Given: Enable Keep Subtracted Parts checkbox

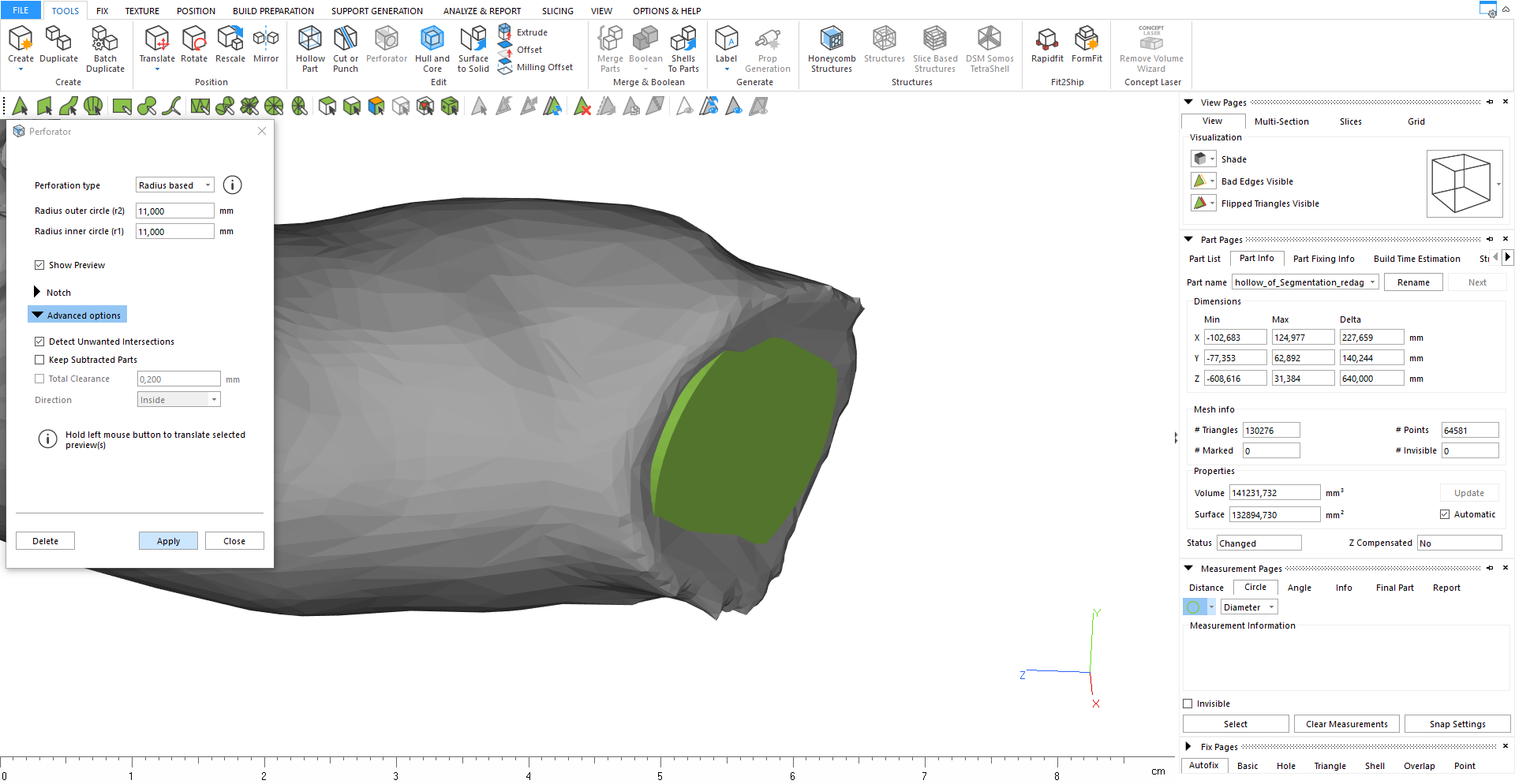Looking at the screenshot, I should (39, 360).
